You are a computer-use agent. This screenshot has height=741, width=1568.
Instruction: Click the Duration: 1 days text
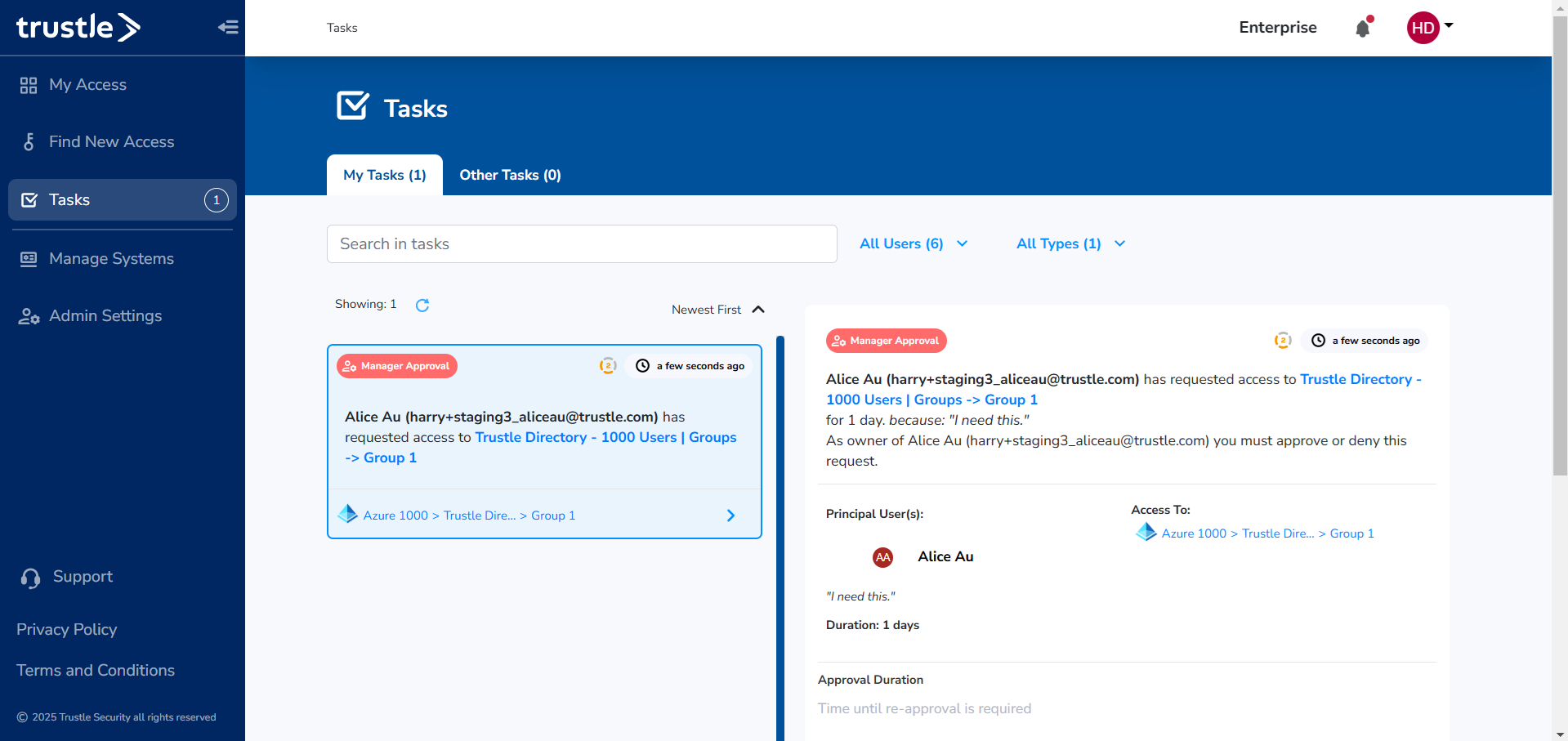click(x=873, y=625)
